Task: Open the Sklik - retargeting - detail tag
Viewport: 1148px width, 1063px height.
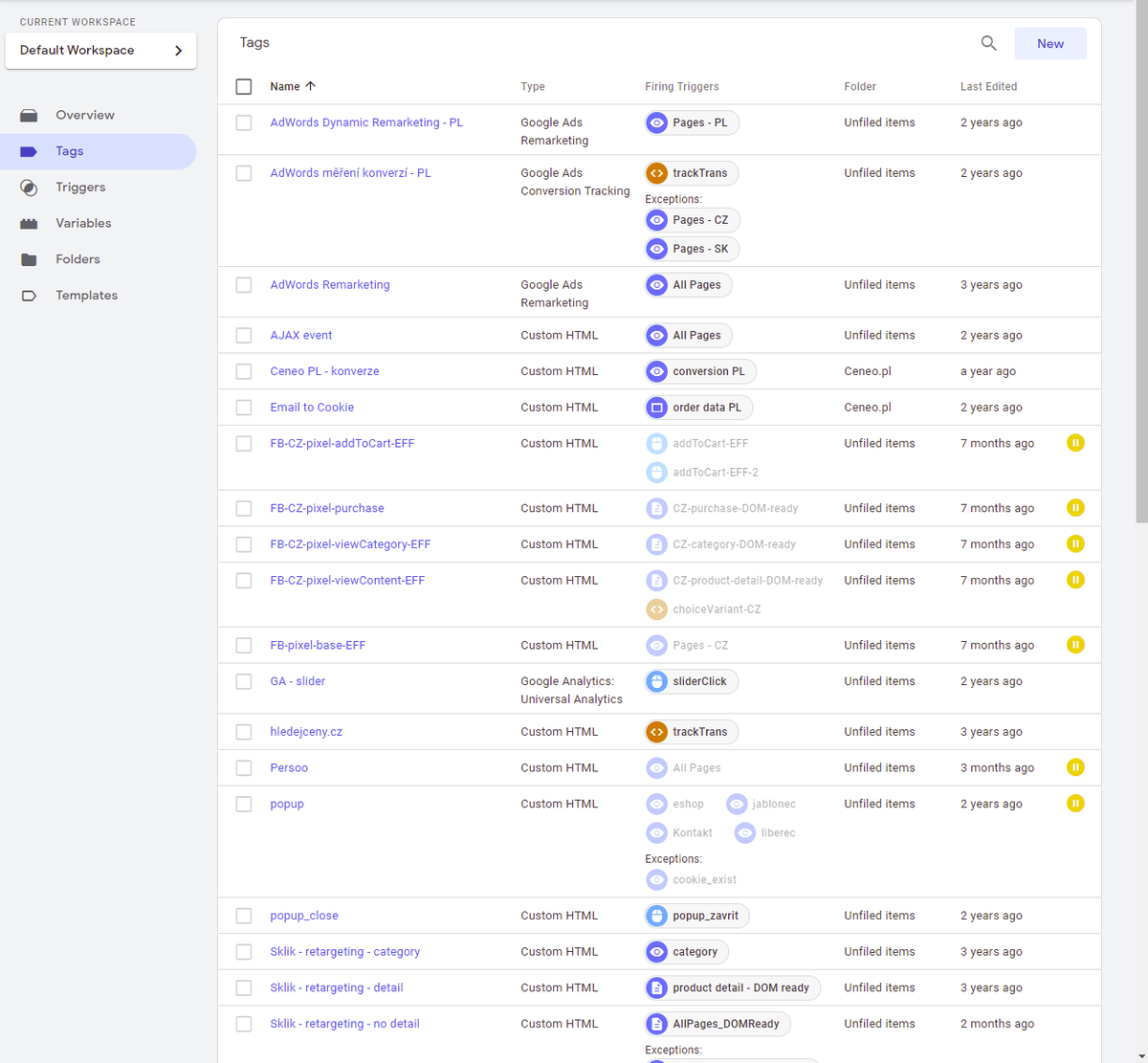Action: 337,987
